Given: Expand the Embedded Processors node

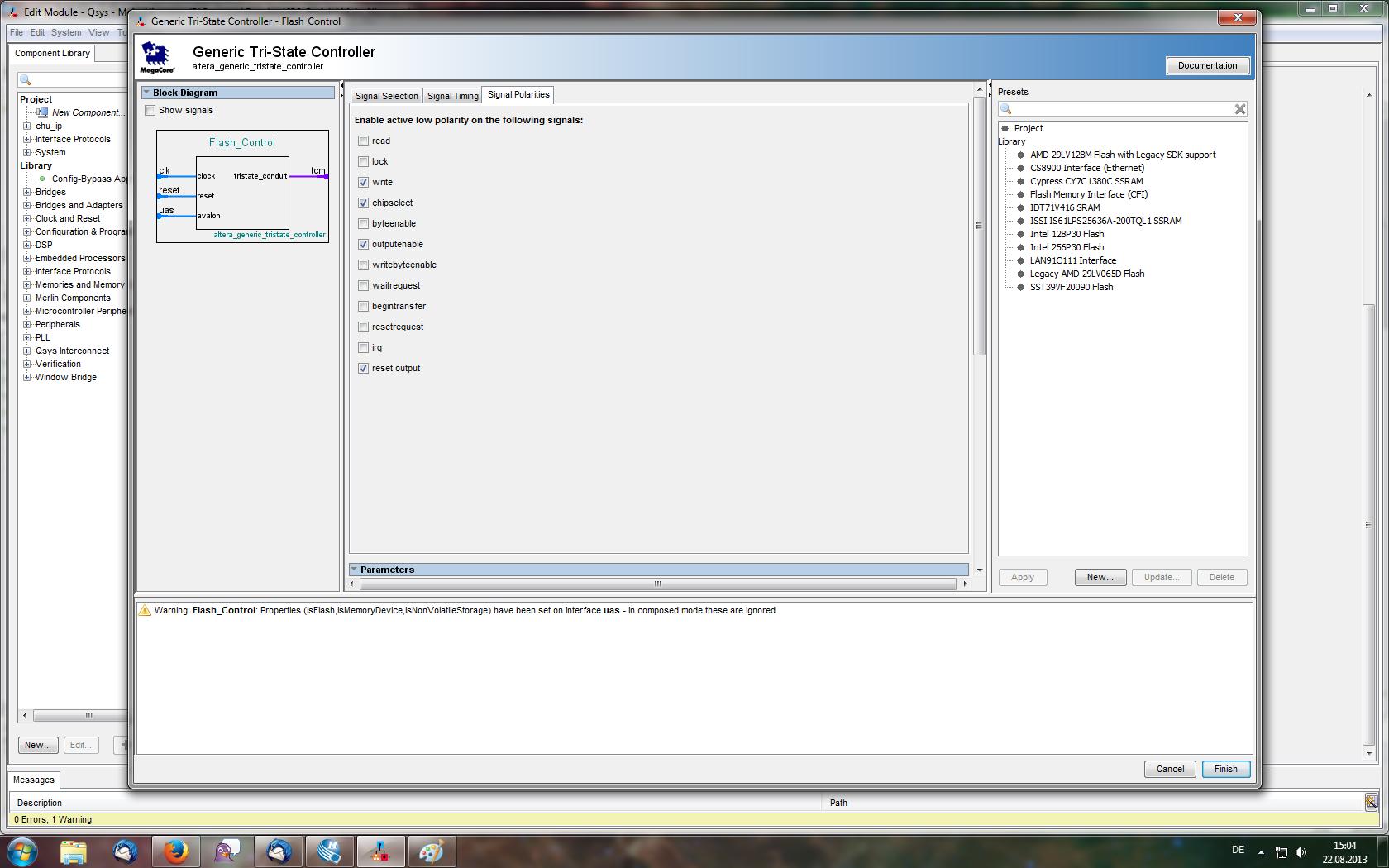Looking at the screenshot, I should [x=27, y=258].
